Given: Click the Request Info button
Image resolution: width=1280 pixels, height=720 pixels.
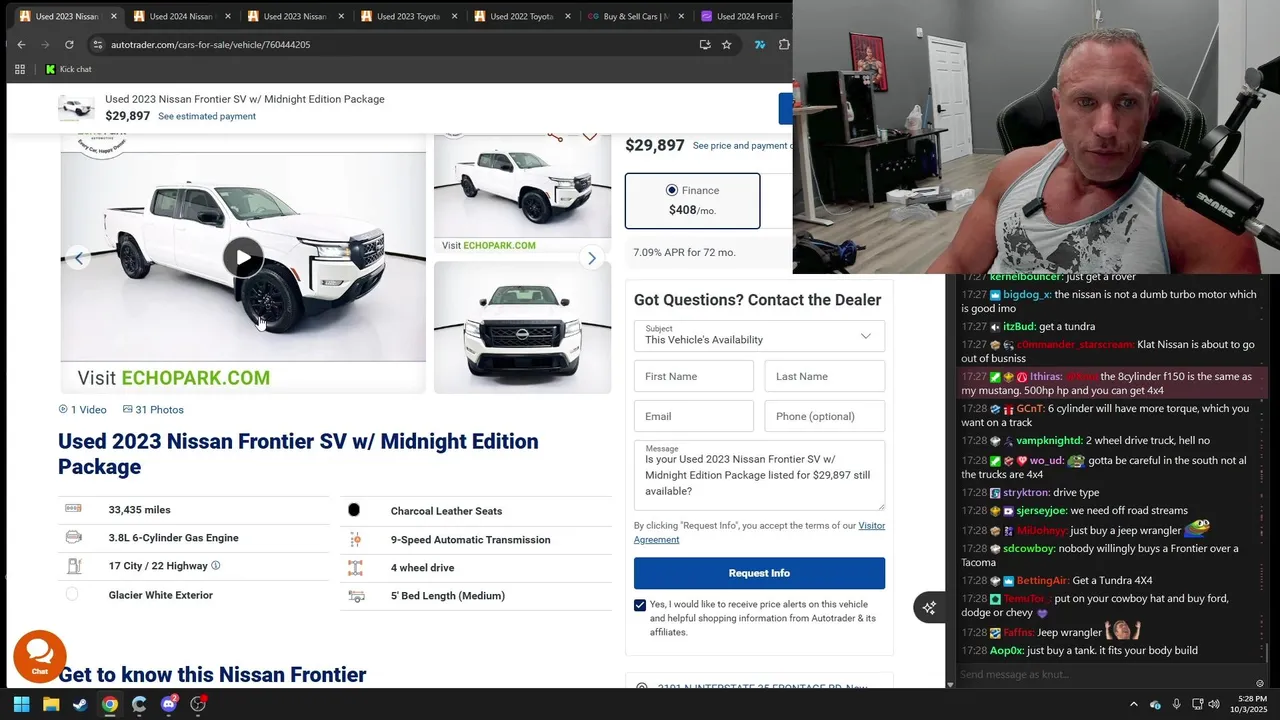Looking at the screenshot, I should (759, 573).
